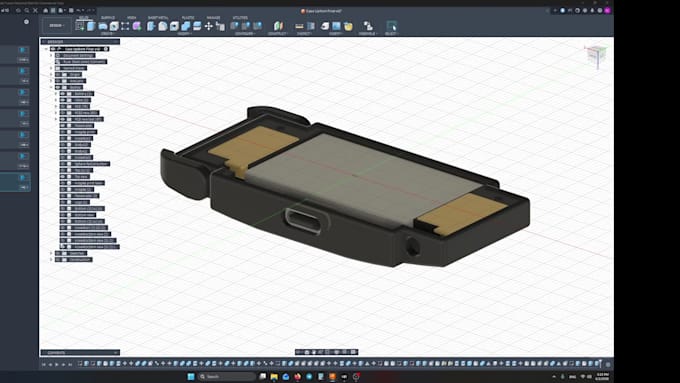Select the Combine tool in Modify group
Image resolution: width=680 pixels, height=383 pixels.
(186, 26)
